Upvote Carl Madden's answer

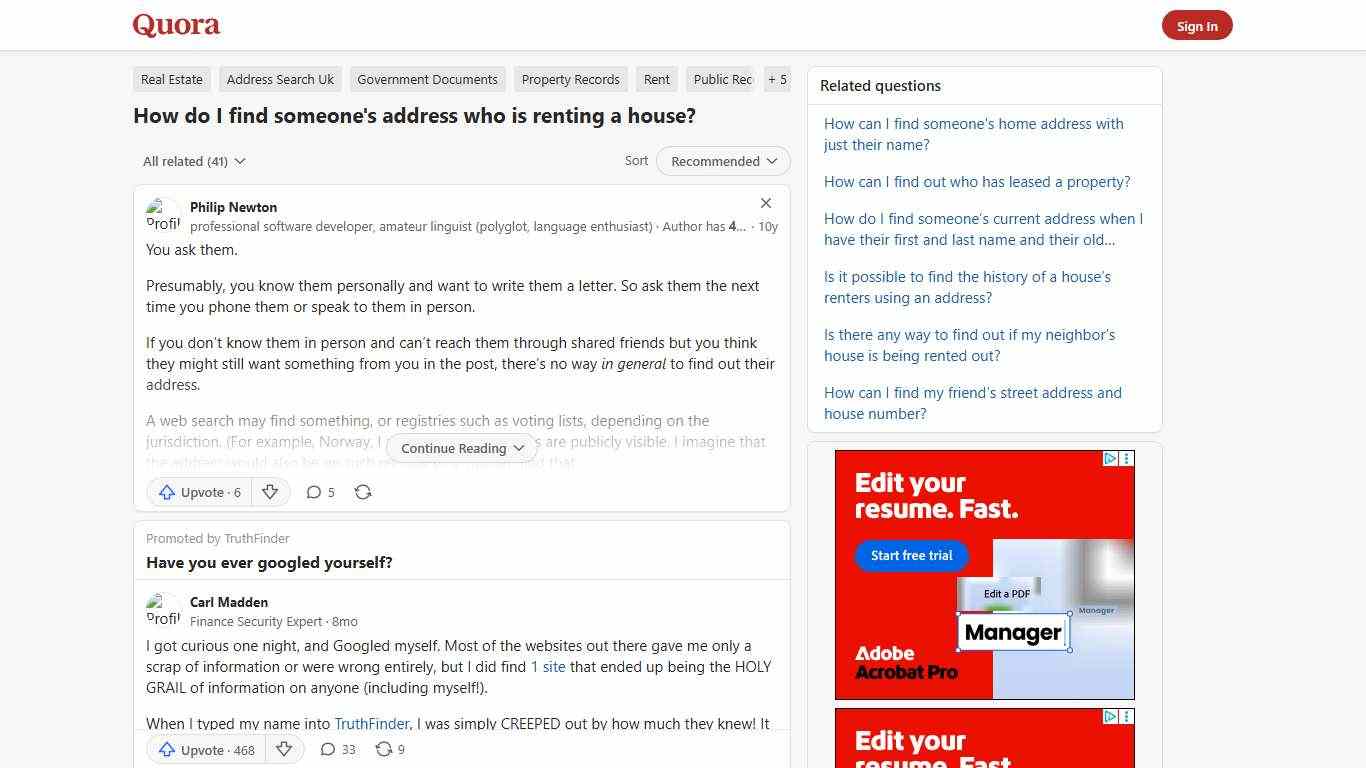pos(204,749)
